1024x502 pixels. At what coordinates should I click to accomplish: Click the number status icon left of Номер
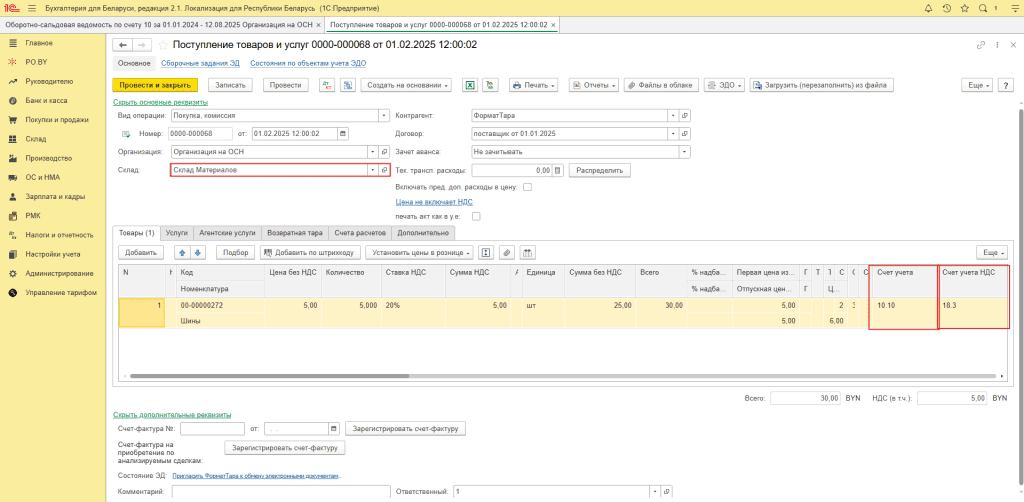[x=125, y=133]
